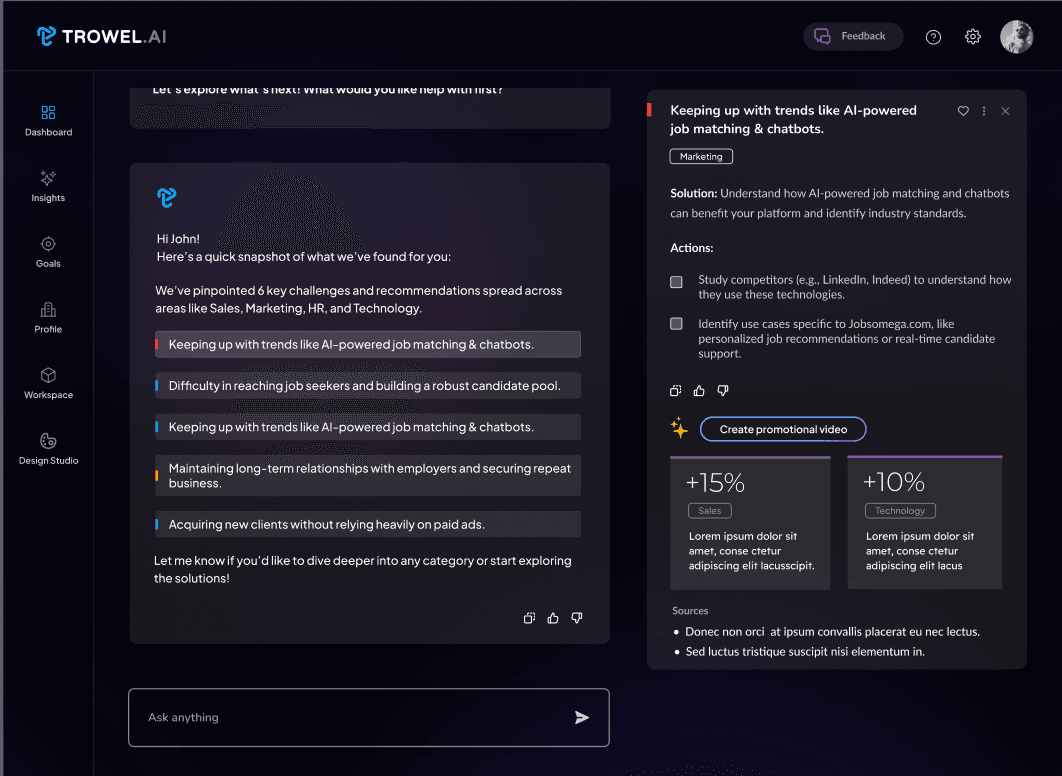Image resolution: width=1062 pixels, height=776 pixels.
Task: Click the Trowel.AI logo
Action: (x=102, y=36)
